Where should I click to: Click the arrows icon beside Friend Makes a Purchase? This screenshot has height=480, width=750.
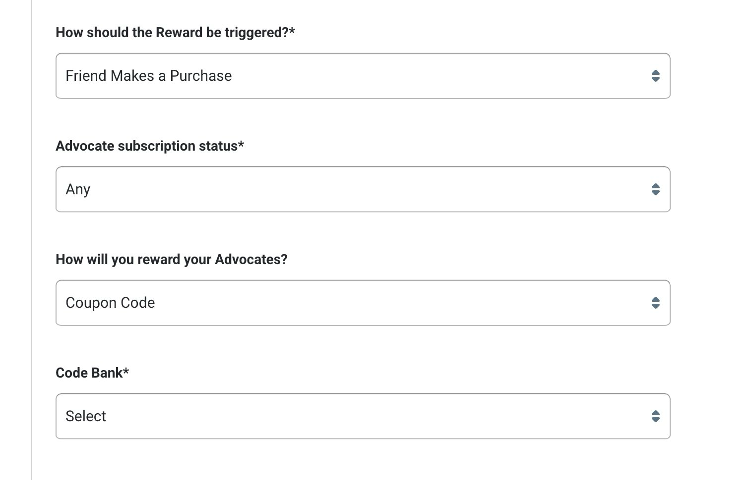click(655, 76)
